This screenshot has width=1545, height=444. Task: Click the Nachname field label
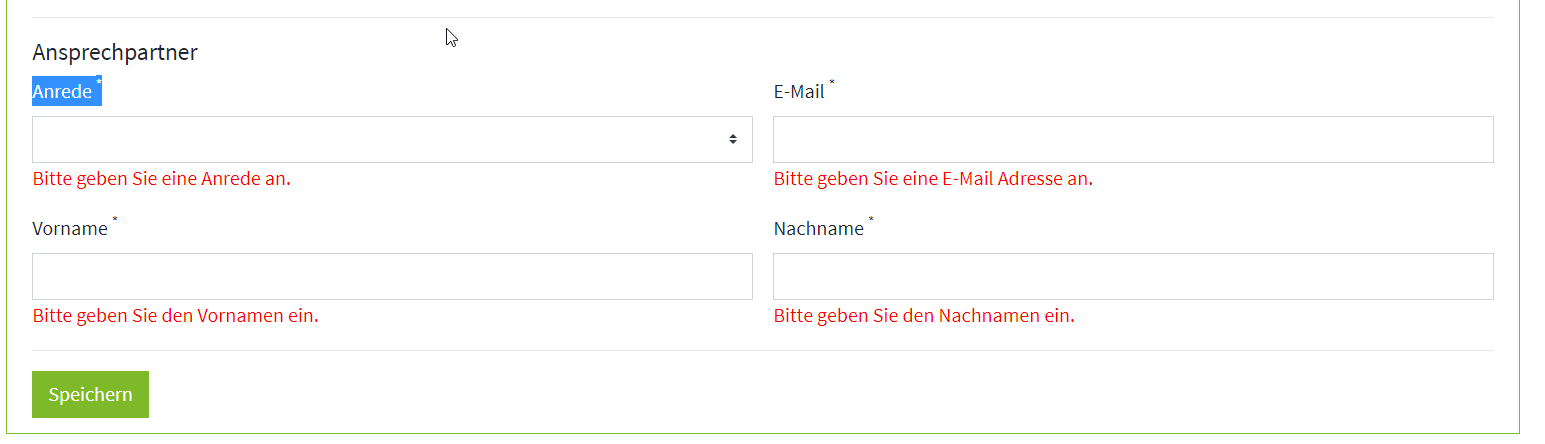(818, 229)
